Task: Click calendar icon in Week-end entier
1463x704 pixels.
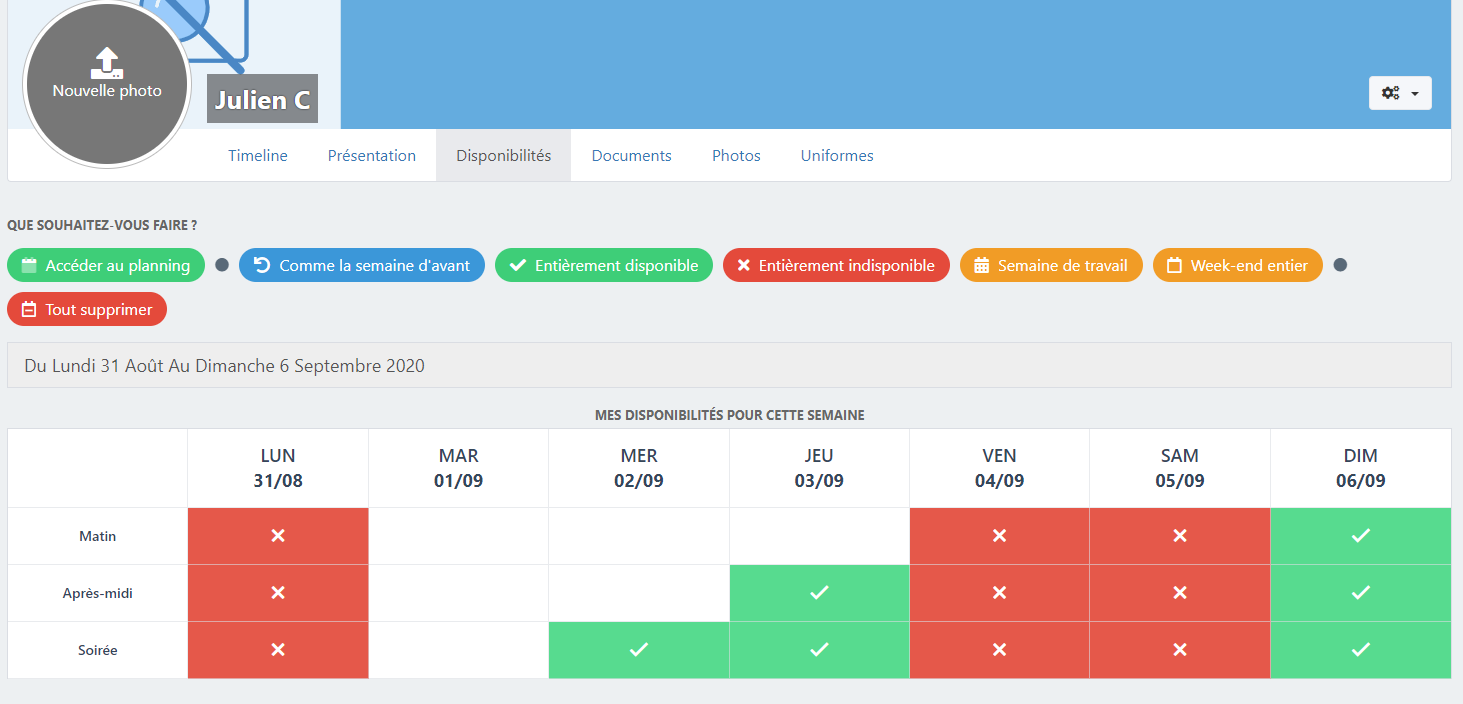Action: [x=1174, y=266]
